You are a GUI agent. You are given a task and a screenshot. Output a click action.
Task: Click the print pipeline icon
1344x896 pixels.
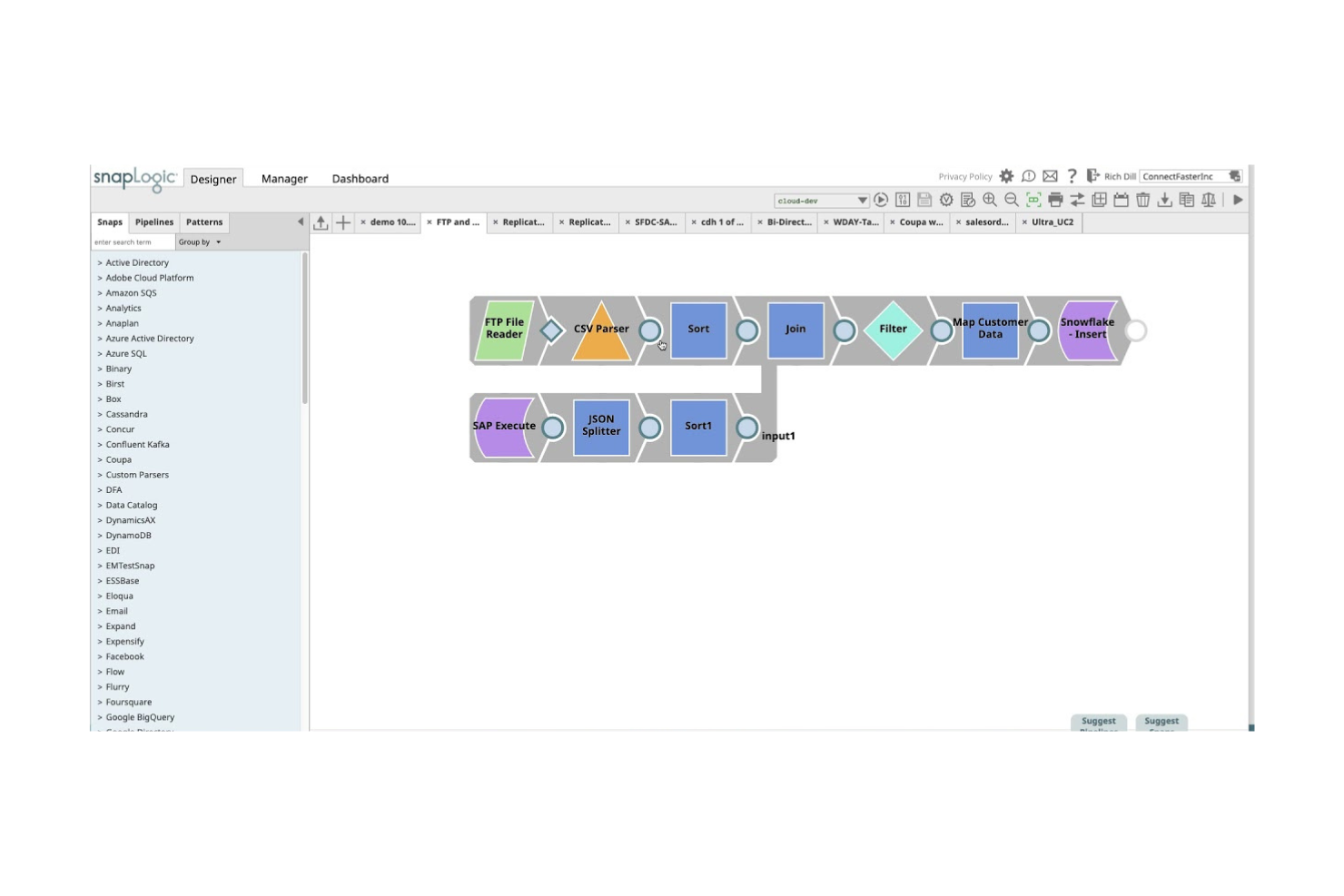tap(1055, 200)
